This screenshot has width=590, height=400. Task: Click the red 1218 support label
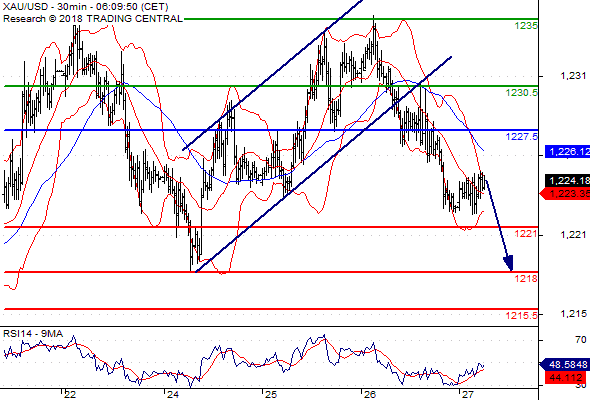pos(526,278)
